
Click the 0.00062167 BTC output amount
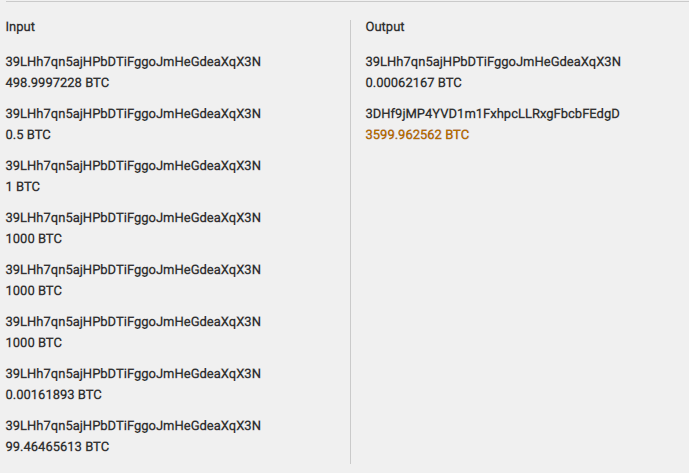coord(413,83)
